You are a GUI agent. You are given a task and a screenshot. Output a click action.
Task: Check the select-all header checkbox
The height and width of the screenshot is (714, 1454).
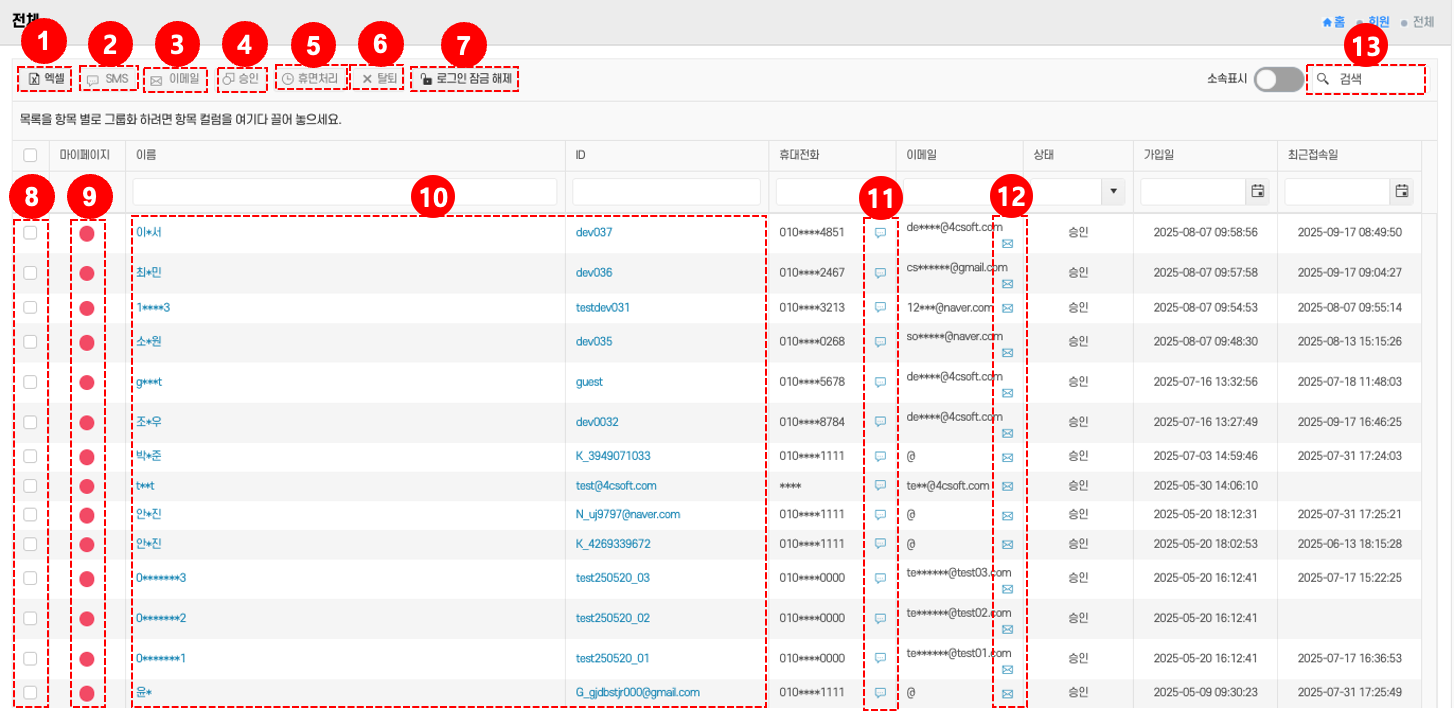coord(30,155)
